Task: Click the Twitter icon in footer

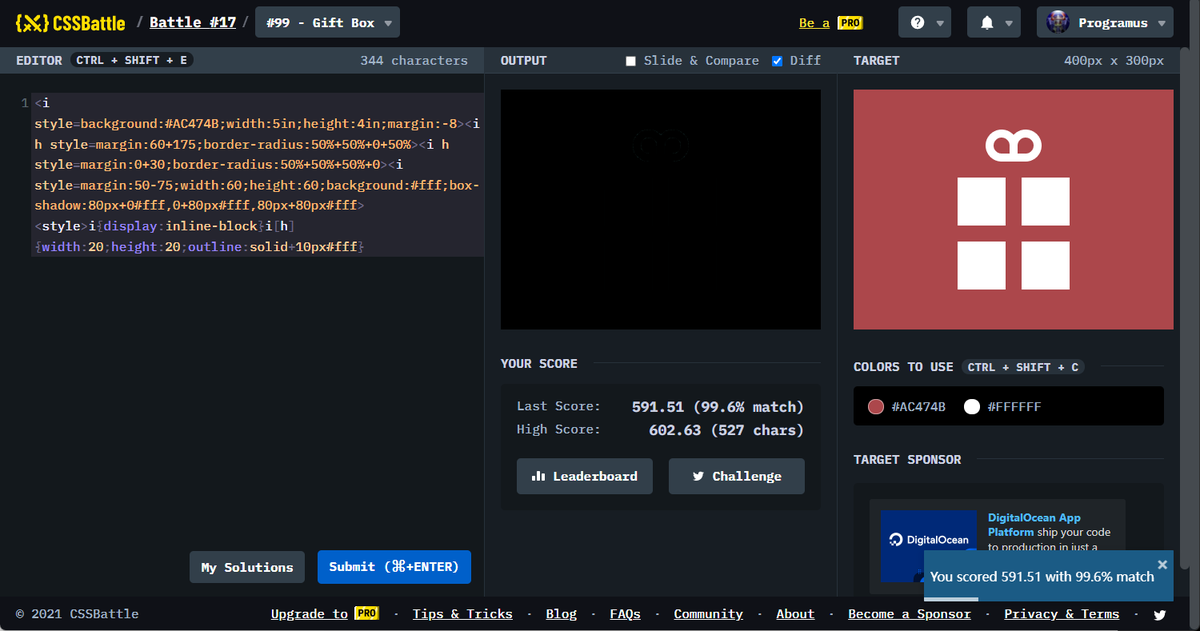Action: point(1159,614)
